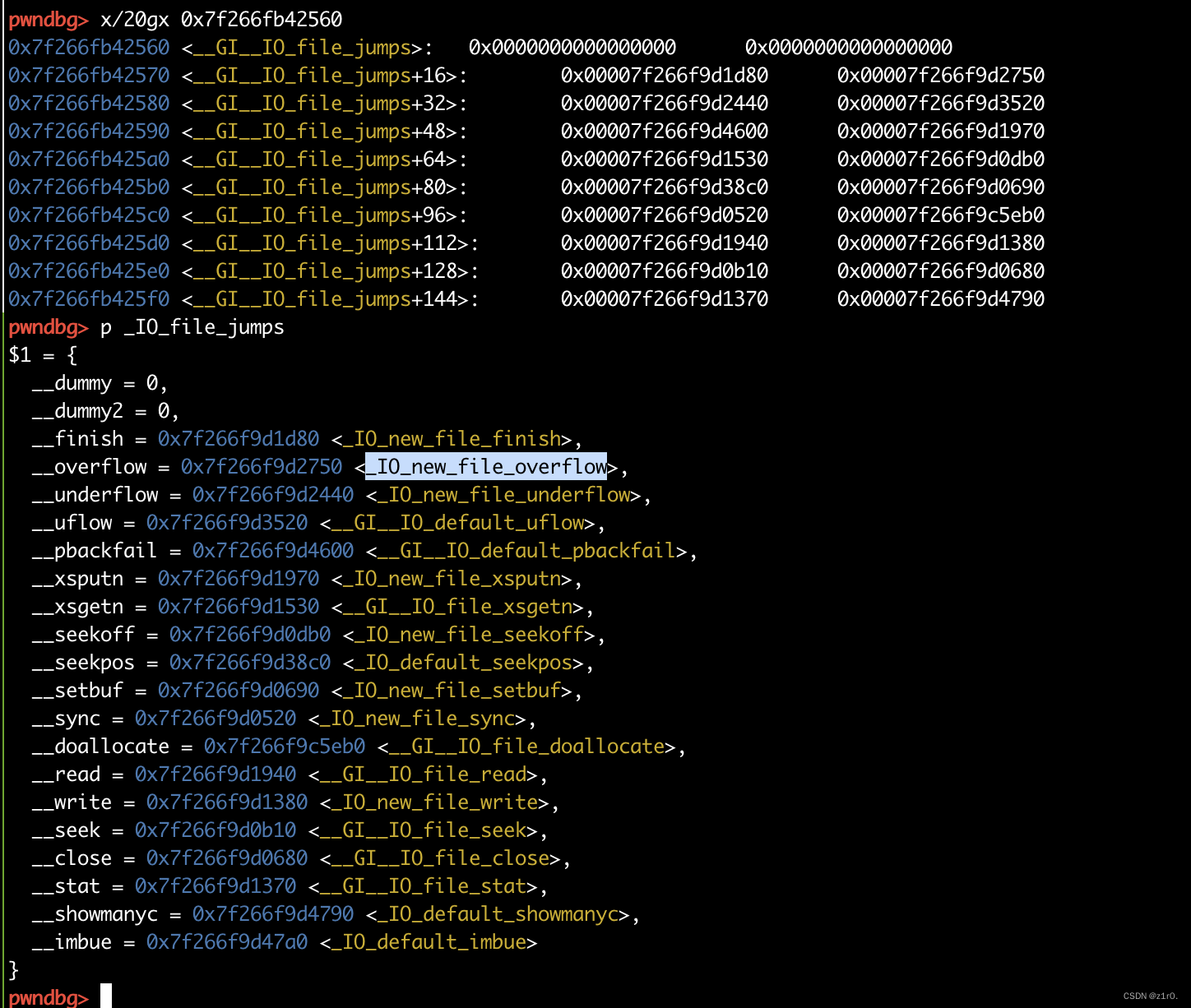Select address 0x7f266fb42570 in memory dump

click(x=89, y=75)
